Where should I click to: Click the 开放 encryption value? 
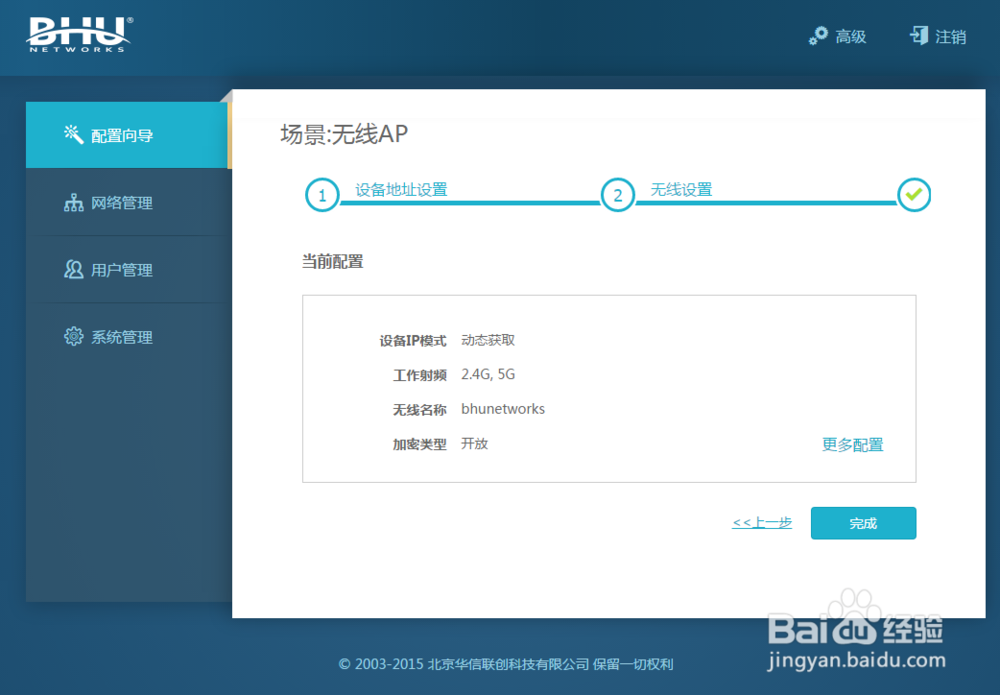click(474, 444)
